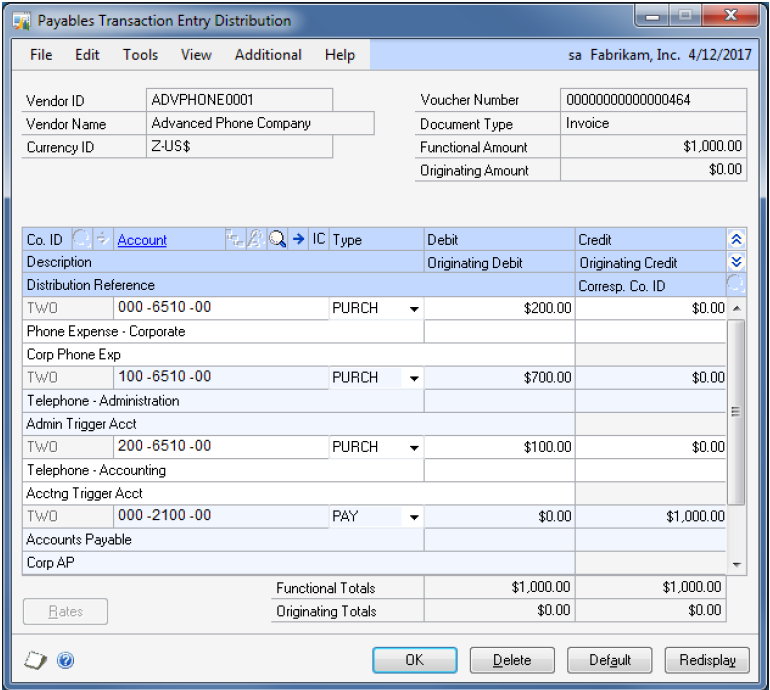This screenshot has height=690, width=770.
Task: Open the blue help question mark icon
Action: click(x=66, y=661)
